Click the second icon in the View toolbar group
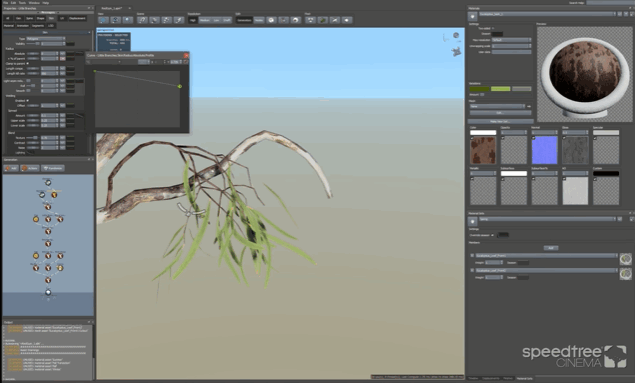The height and width of the screenshot is (383, 635). 115,20
